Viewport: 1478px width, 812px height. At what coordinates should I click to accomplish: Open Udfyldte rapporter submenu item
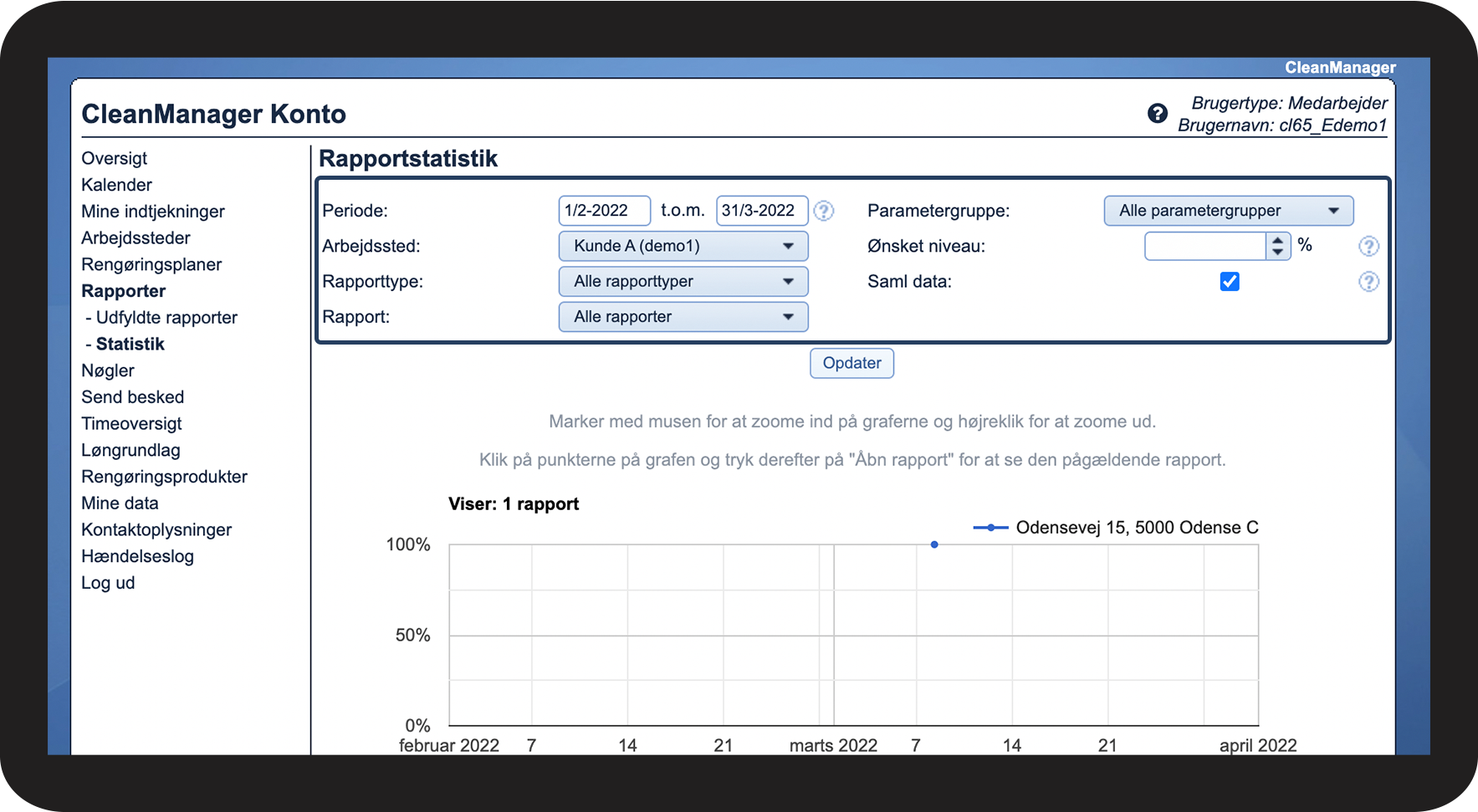pos(166,318)
